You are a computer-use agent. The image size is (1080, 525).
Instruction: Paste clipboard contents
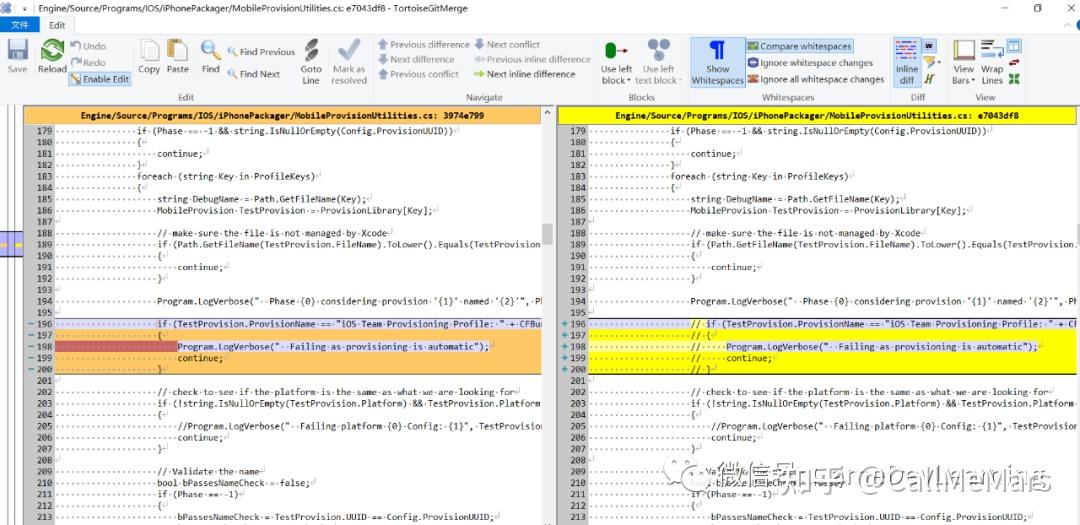coord(178,57)
